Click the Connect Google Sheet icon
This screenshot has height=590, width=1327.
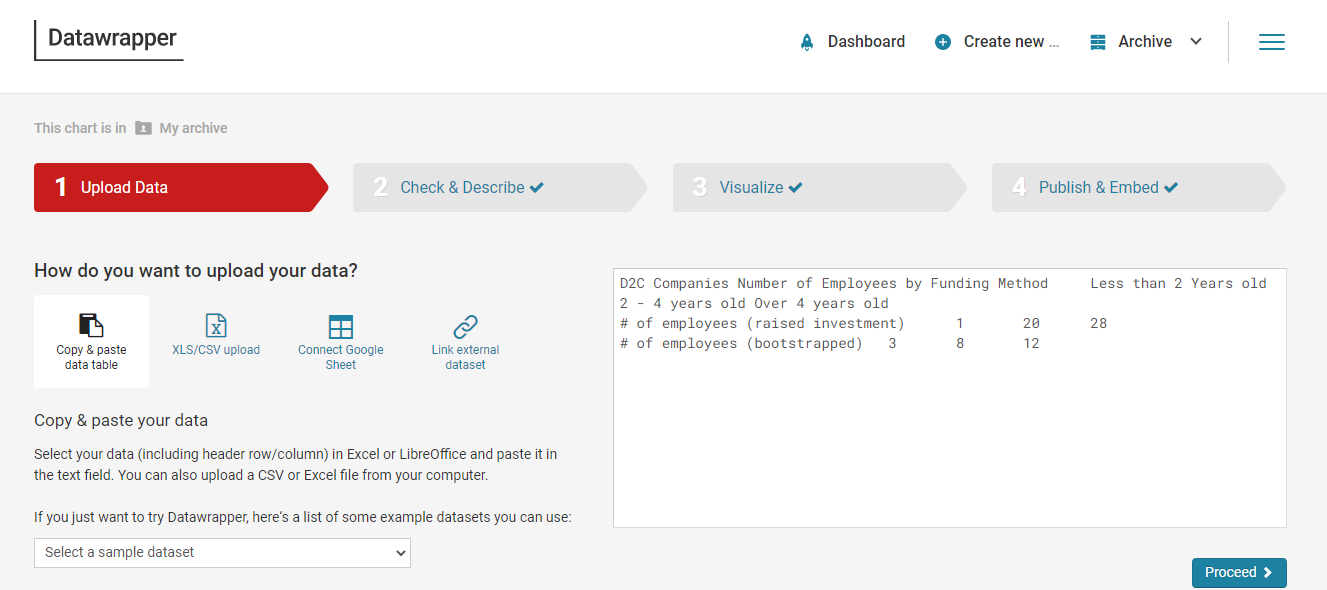341,326
